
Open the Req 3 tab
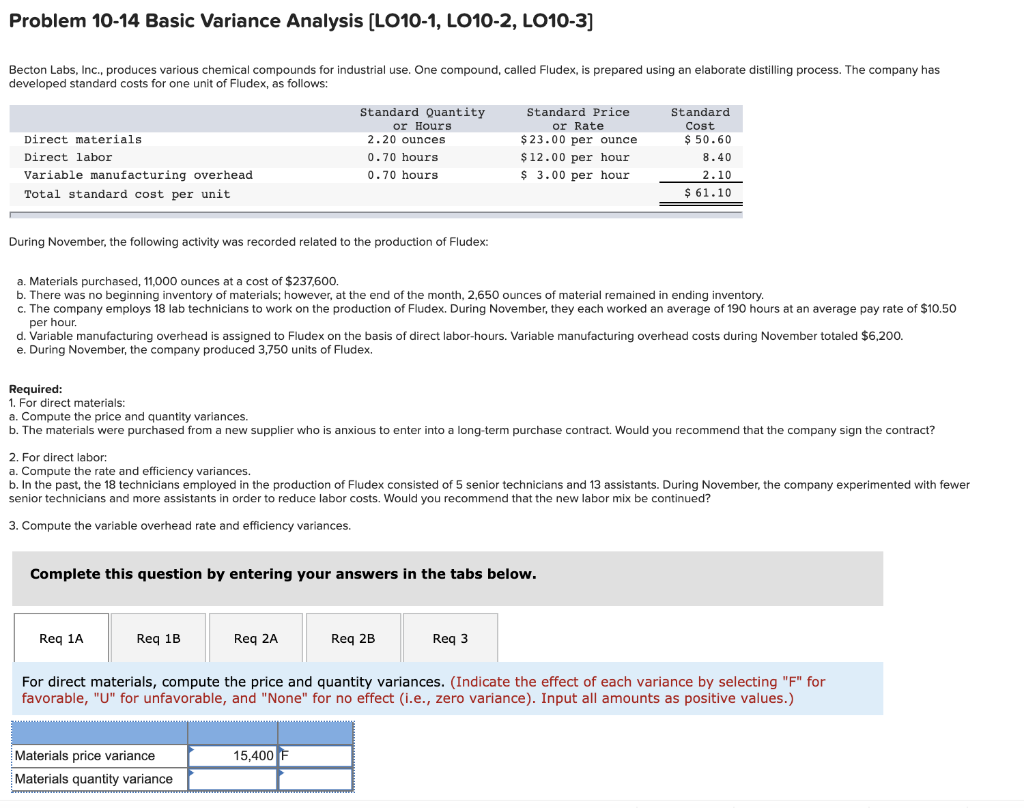click(x=449, y=637)
